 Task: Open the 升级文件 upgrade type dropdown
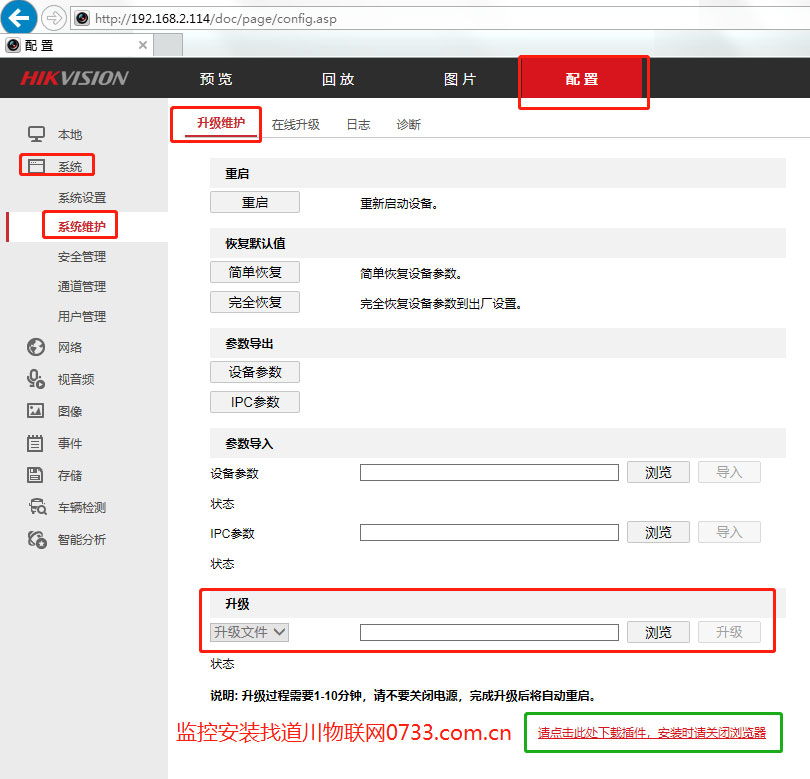tap(248, 631)
